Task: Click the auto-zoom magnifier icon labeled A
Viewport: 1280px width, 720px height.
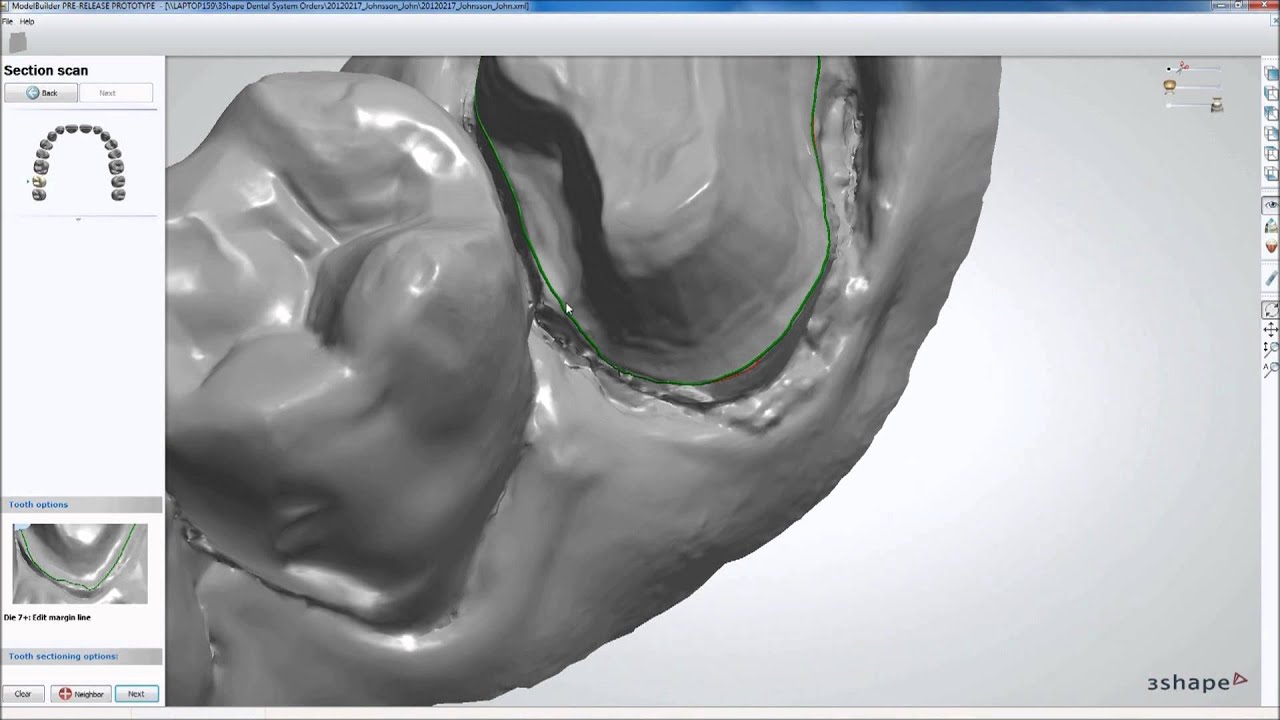Action: point(1271,368)
